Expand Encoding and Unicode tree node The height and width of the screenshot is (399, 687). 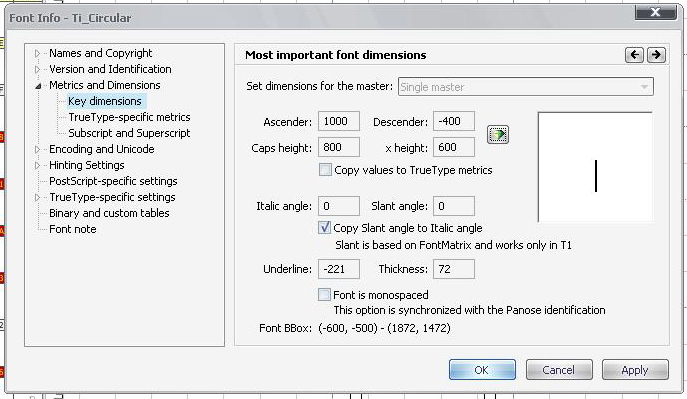(x=37, y=149)
